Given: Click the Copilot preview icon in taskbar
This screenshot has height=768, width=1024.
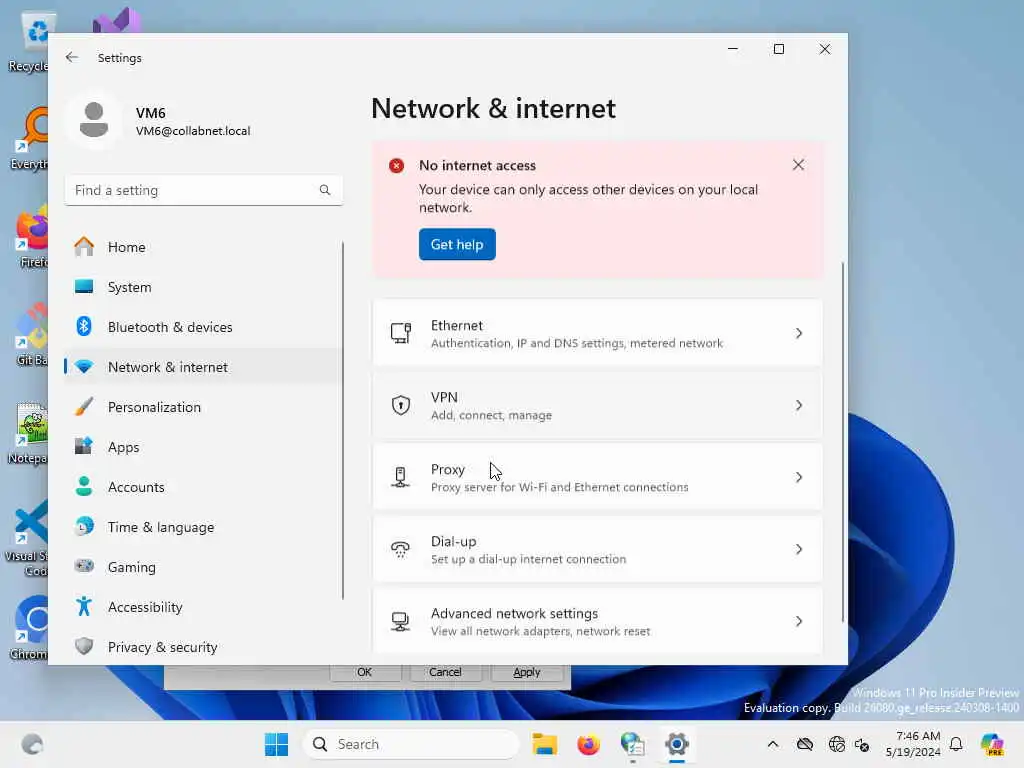Looking at the screenshot, I should 992,744.
